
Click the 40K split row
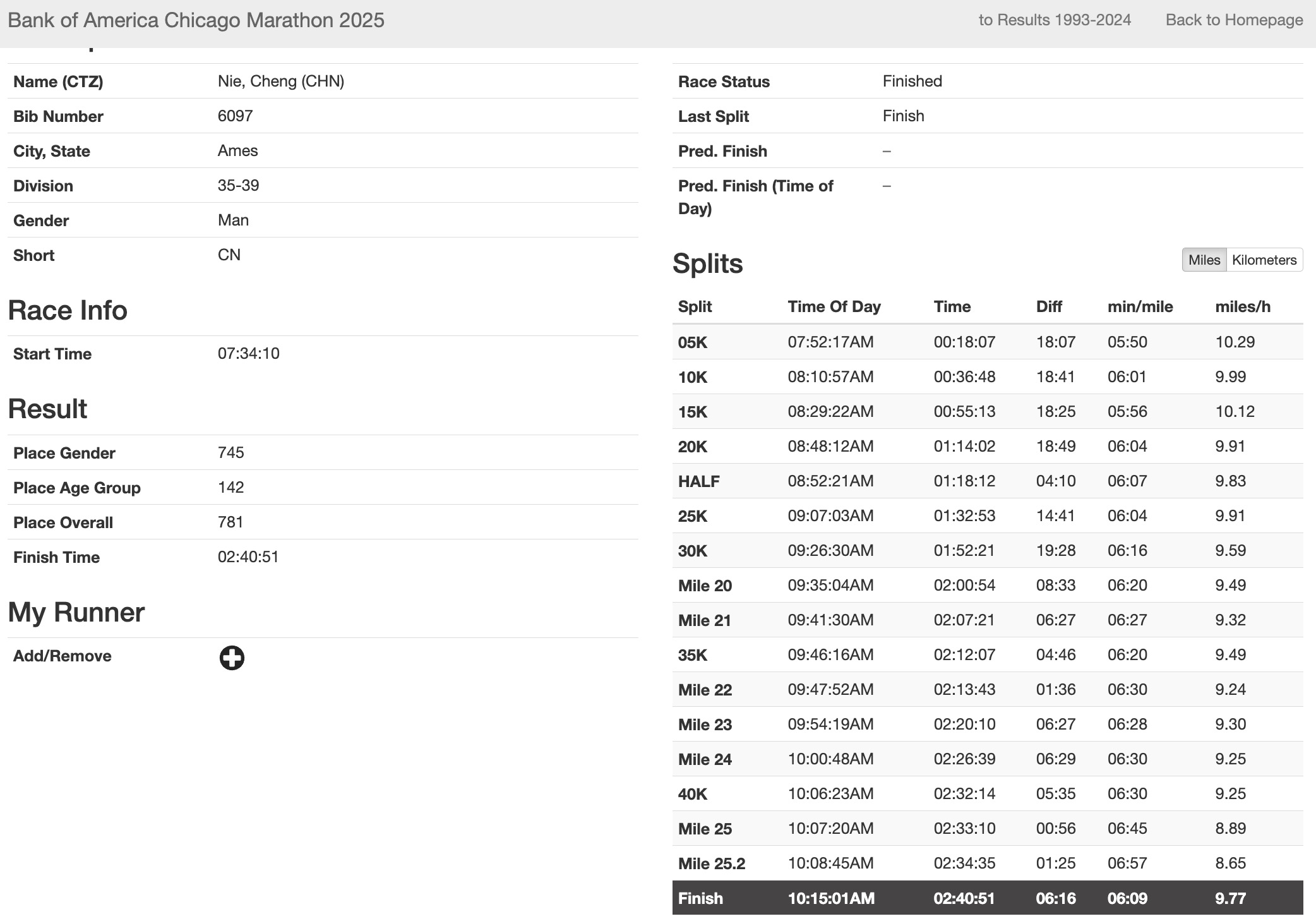[x=987, y=793]
